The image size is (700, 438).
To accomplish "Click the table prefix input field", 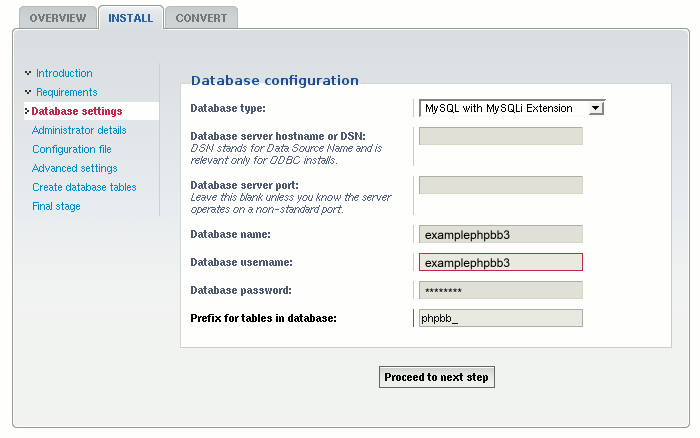I will tap(500, 319).
